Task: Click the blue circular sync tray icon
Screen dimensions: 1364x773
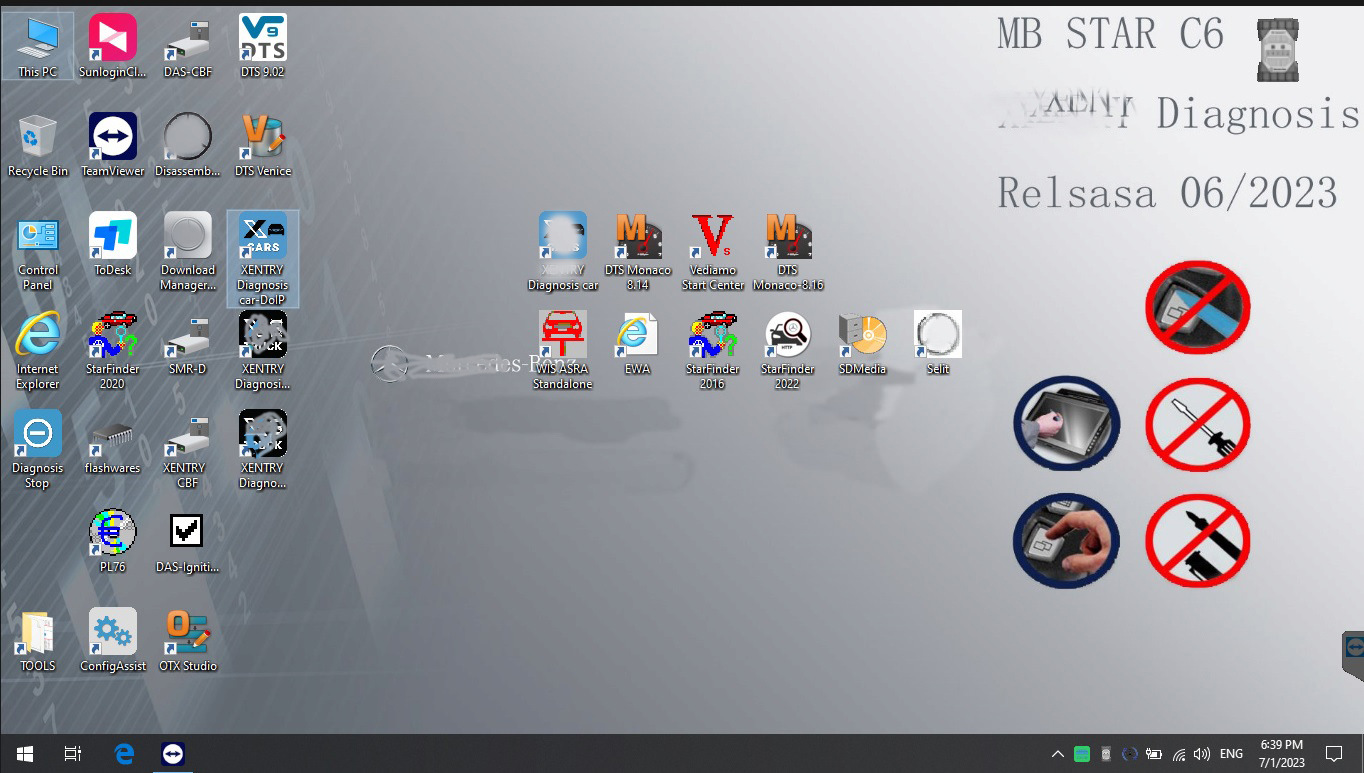Action: tap(1130, 754)
